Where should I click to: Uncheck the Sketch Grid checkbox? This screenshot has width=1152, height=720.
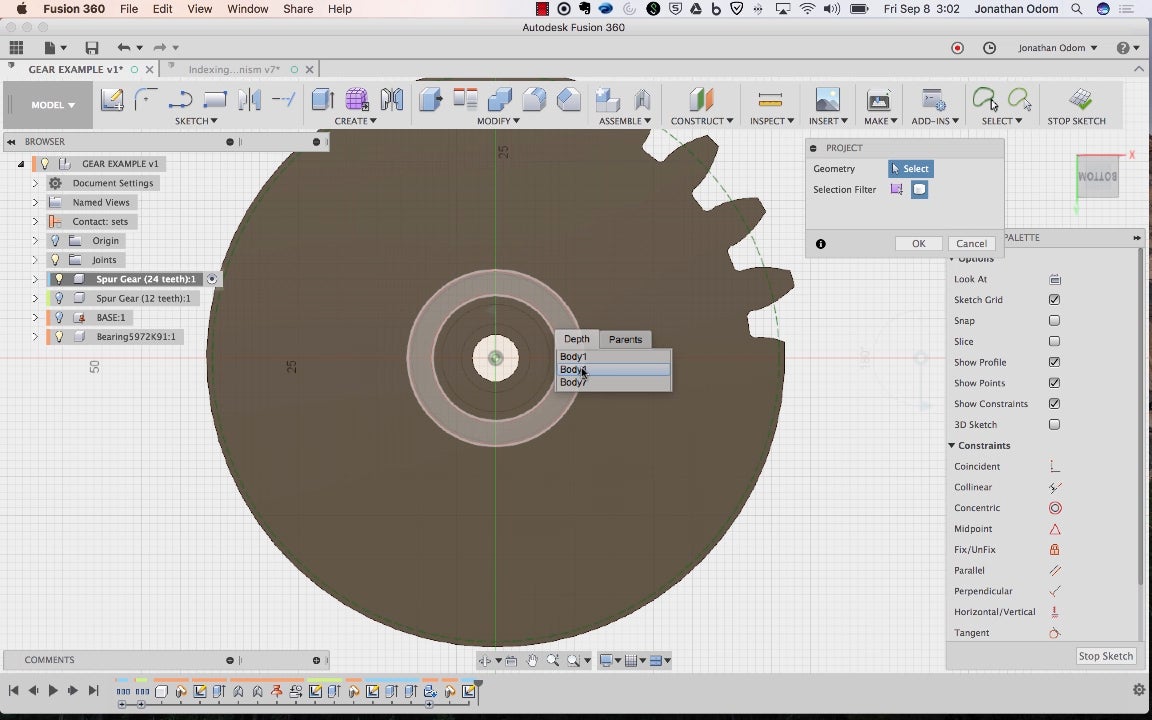click(1054, 300)
